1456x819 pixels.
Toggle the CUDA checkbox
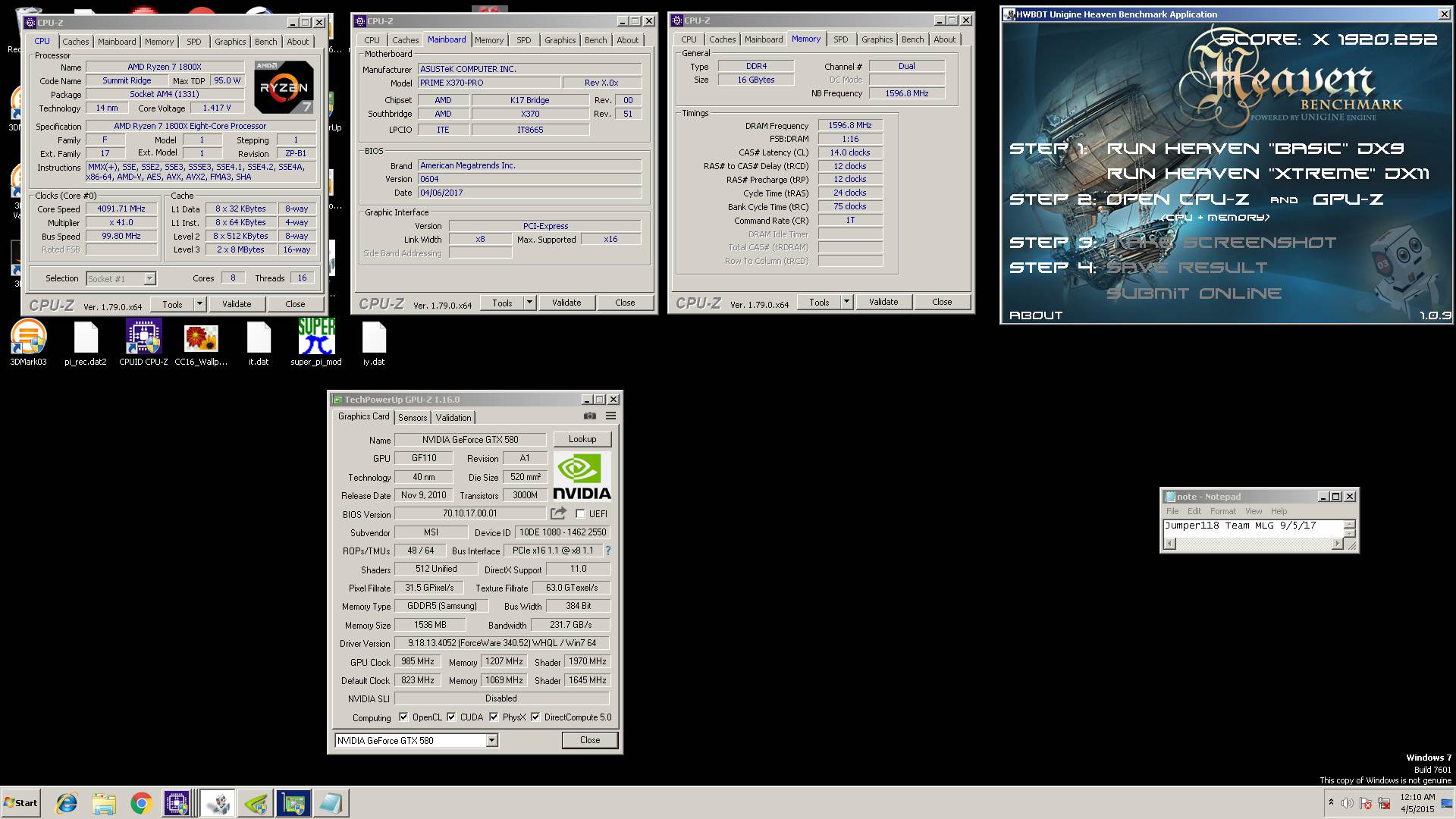(451, 717)
